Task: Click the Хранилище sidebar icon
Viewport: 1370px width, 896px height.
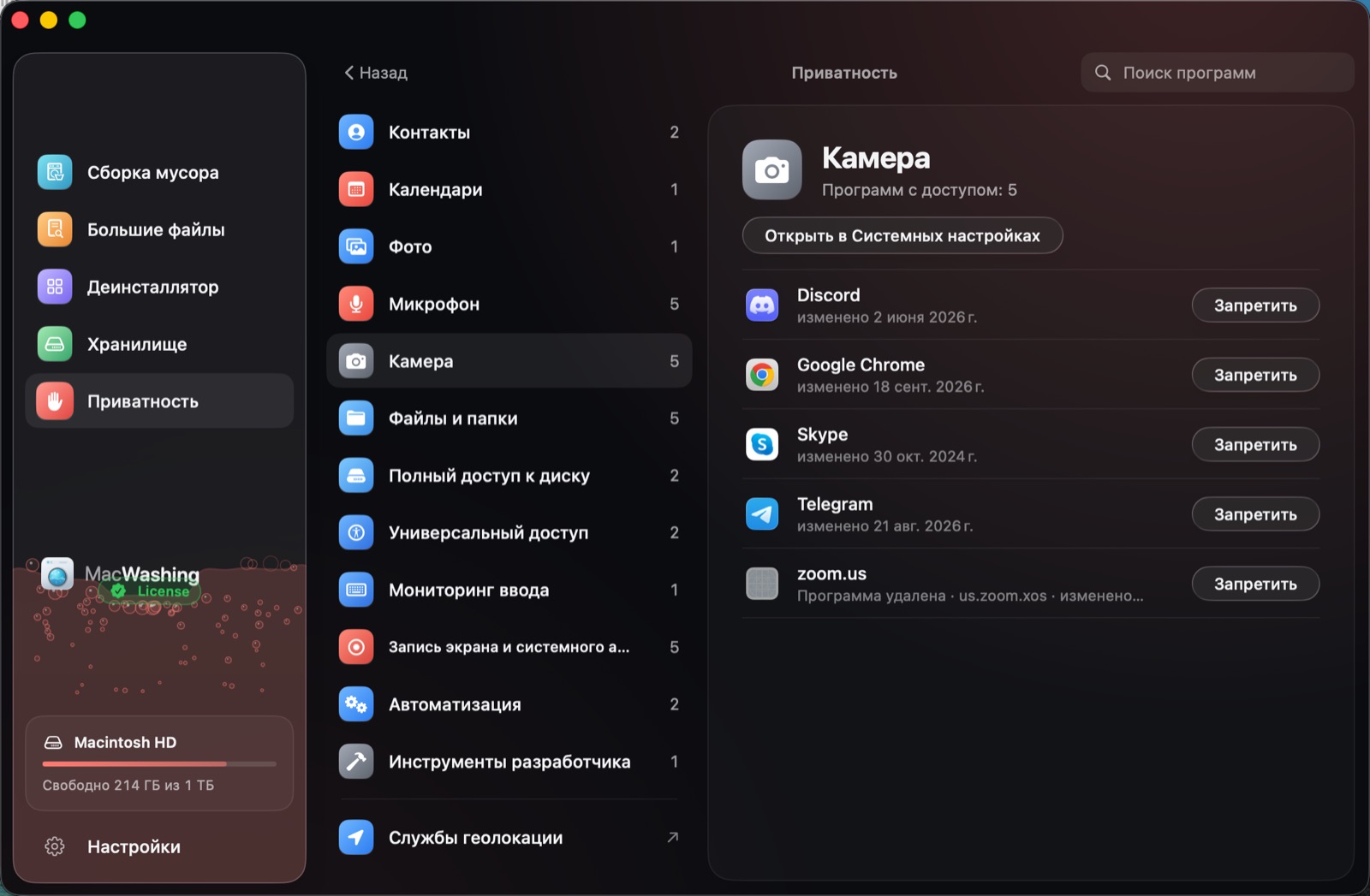Action: [55, 344]
